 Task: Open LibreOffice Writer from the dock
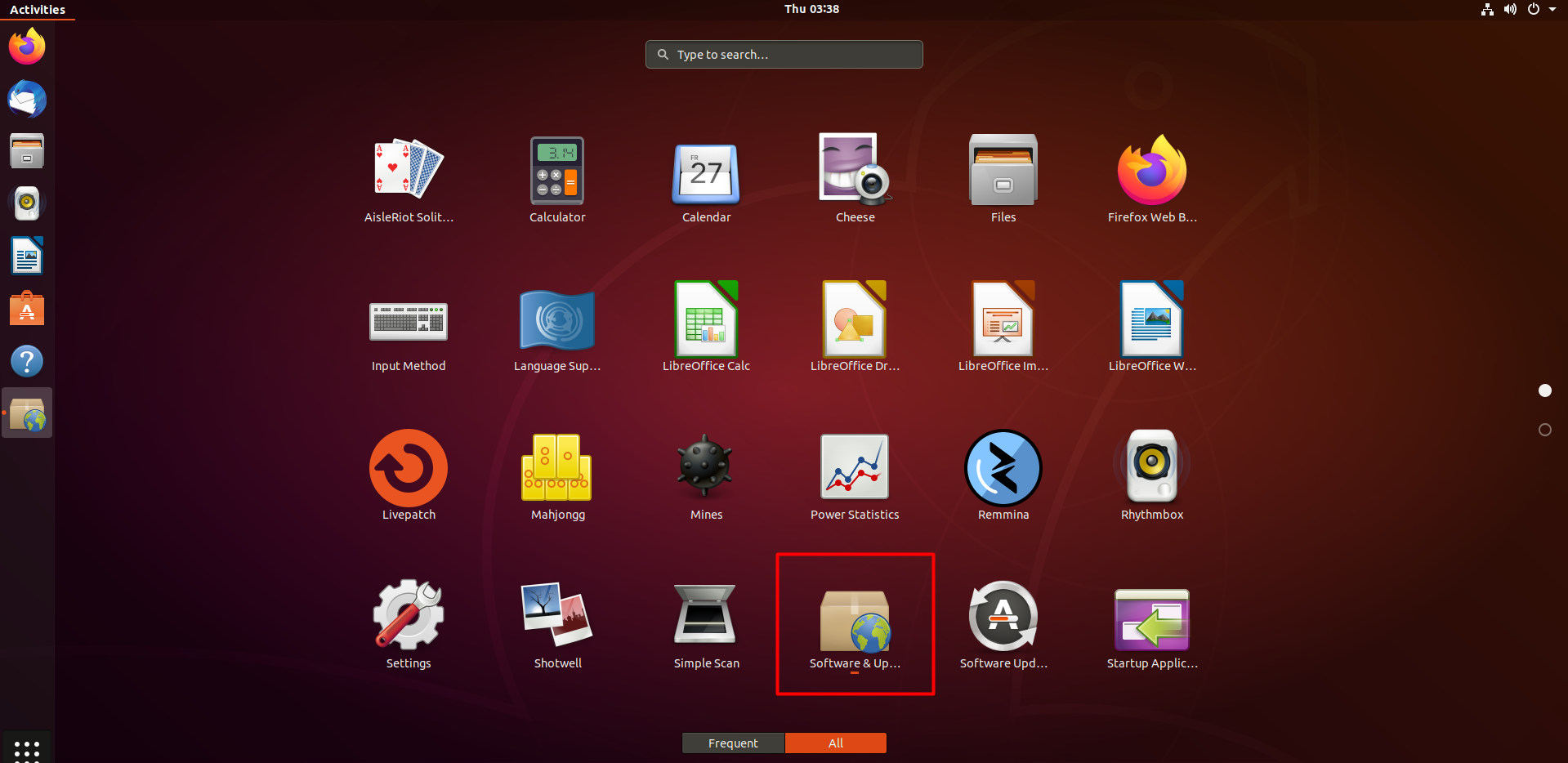coord(27,256)
